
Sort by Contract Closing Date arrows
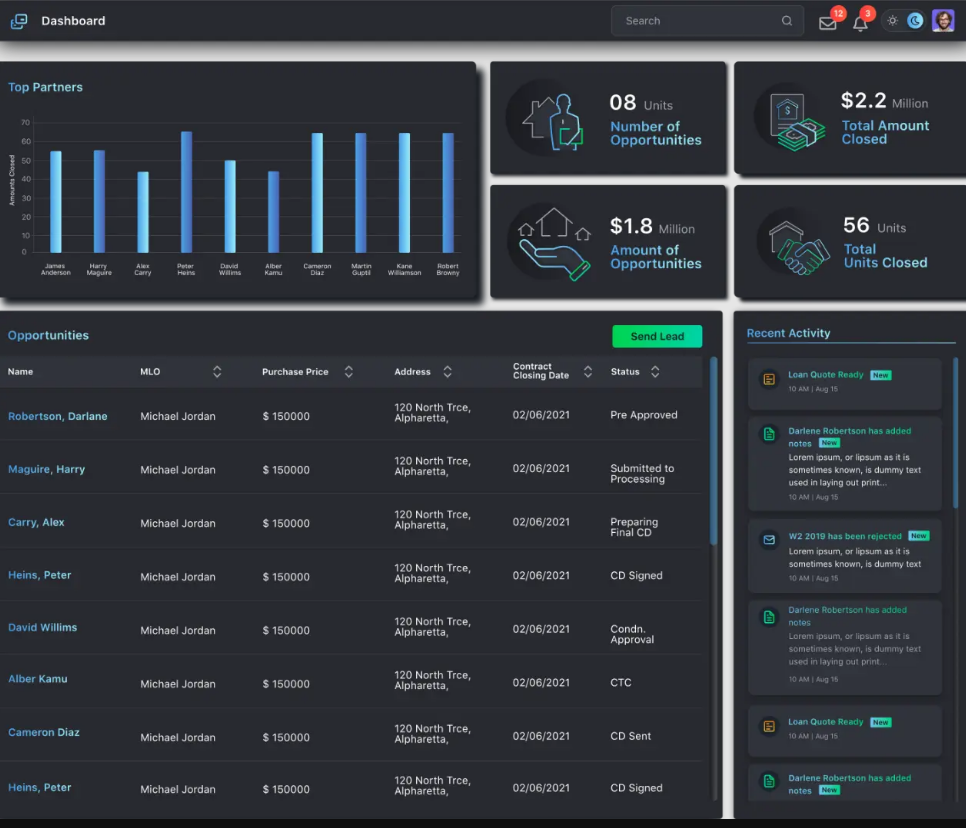588,371
